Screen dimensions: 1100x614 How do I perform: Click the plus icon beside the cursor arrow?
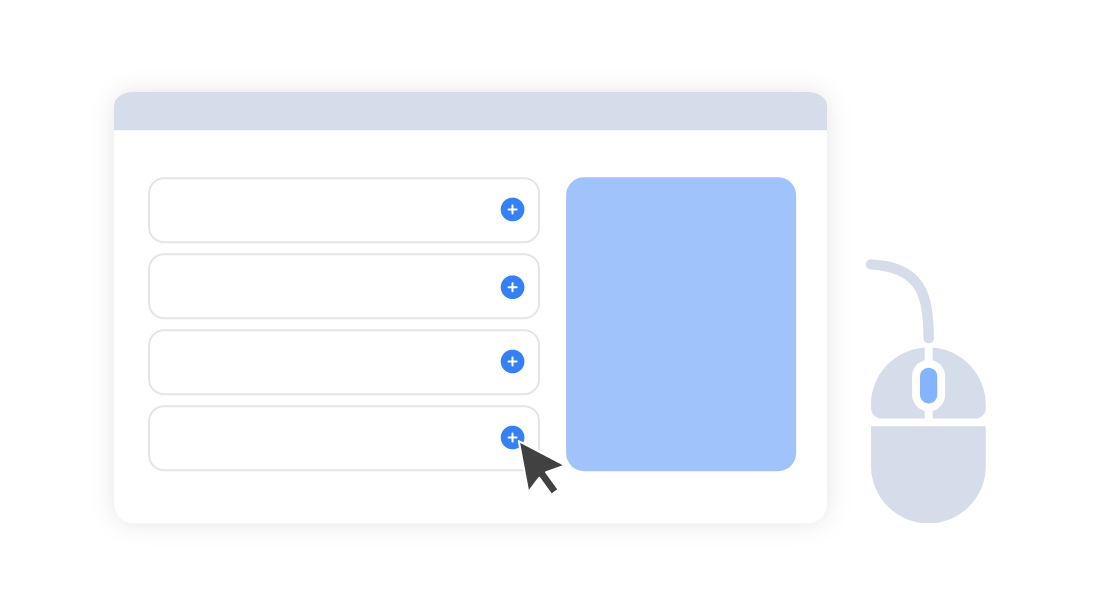pyautogui.click(x=512, y=437)
